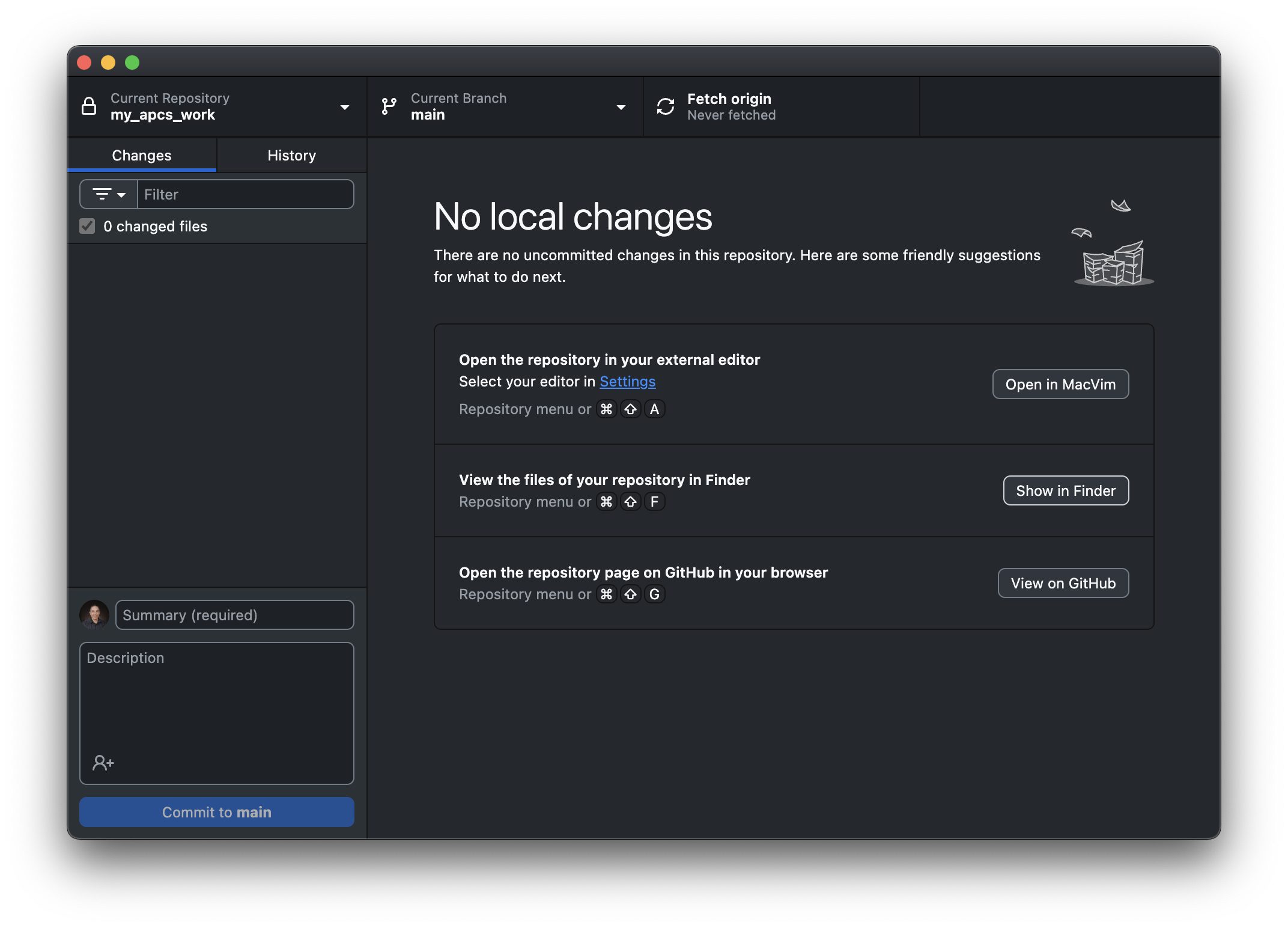Click 'View the files of your repository in Finder'

(x=604, y=480)
